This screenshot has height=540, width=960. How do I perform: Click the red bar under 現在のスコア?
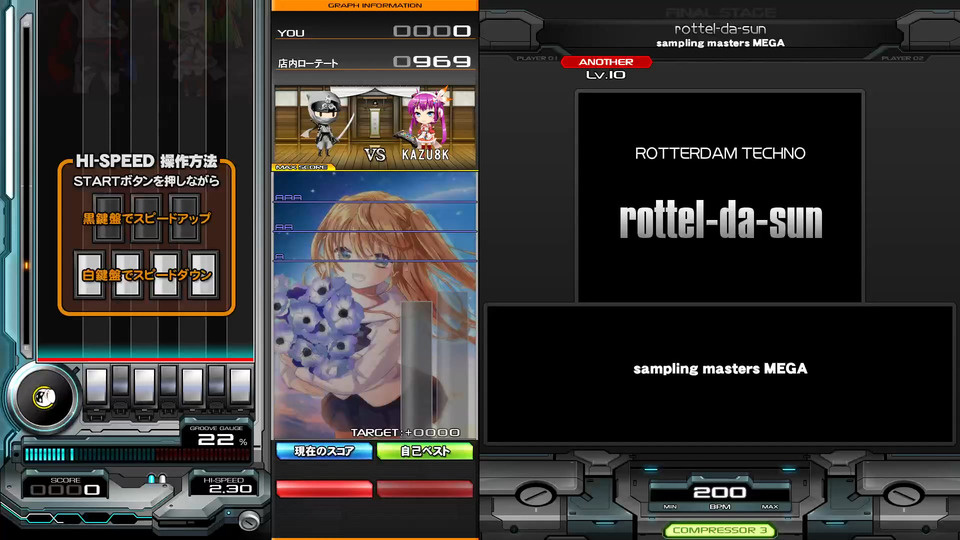coord(324,488)
